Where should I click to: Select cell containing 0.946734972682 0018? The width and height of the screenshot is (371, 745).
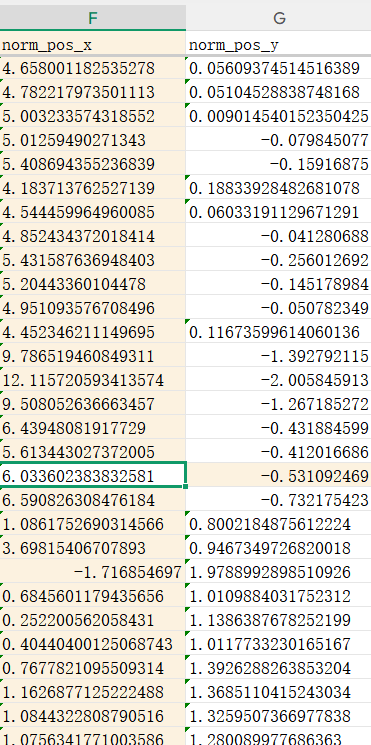278,547
